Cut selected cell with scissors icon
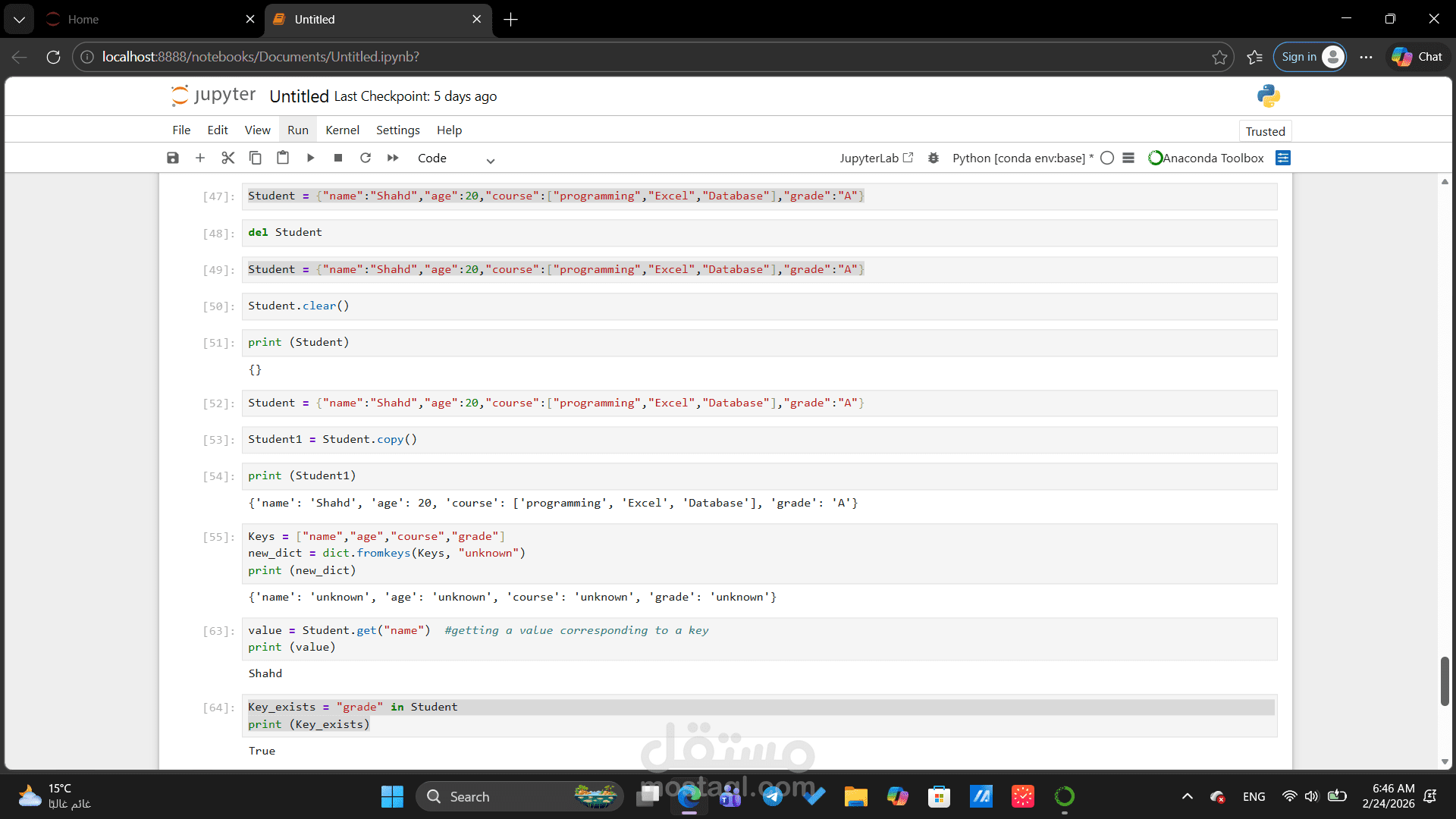1456x819 pixels. 227,158
